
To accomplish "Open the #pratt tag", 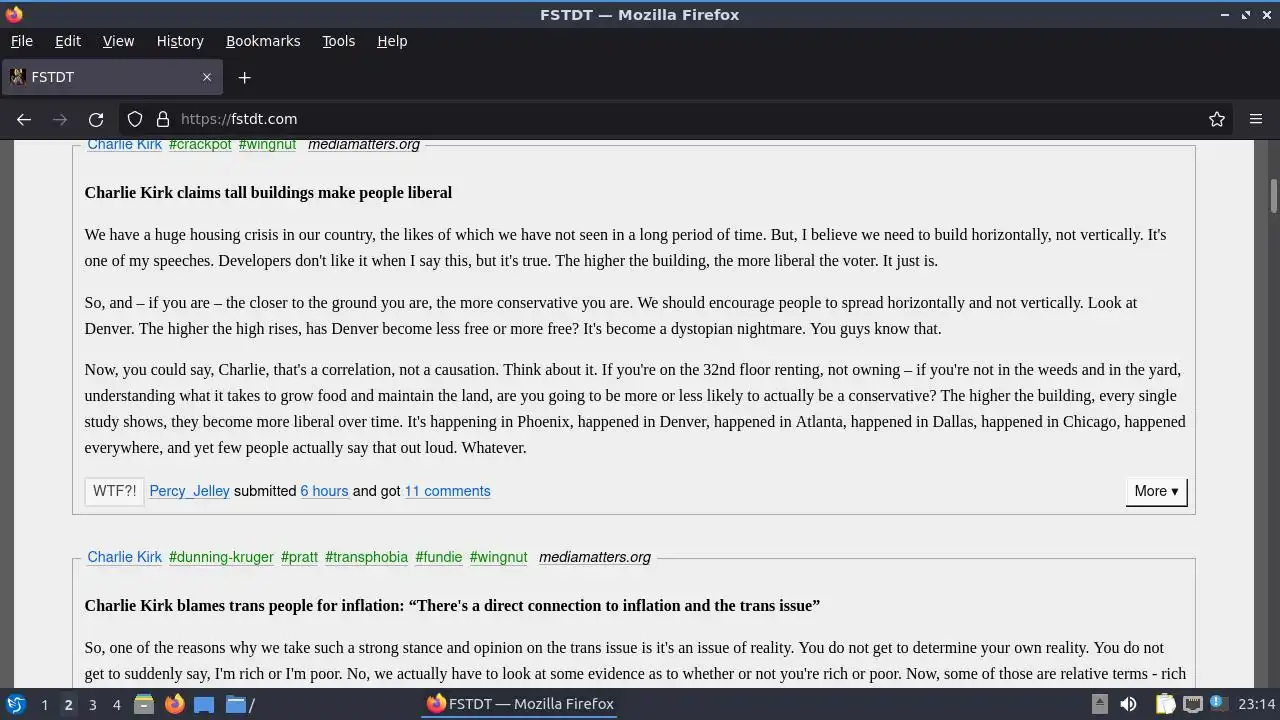I will pos(299,557).
